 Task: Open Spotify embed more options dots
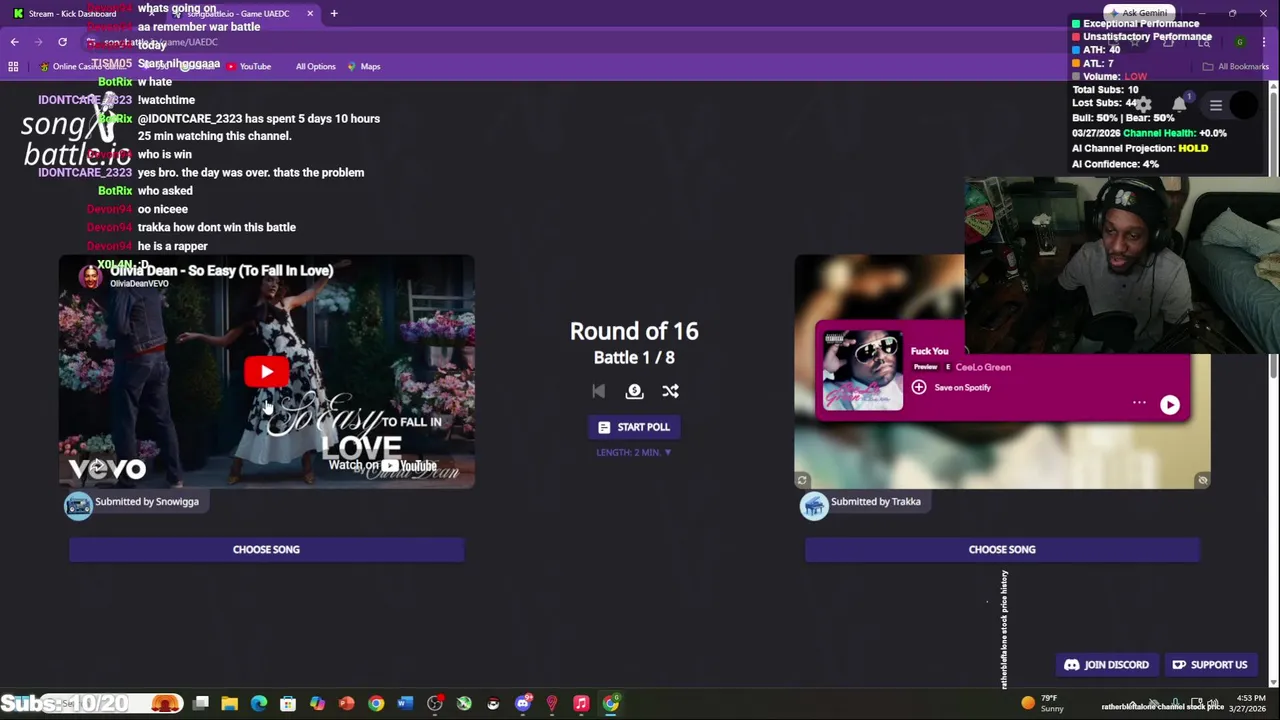coord(1139,403)
